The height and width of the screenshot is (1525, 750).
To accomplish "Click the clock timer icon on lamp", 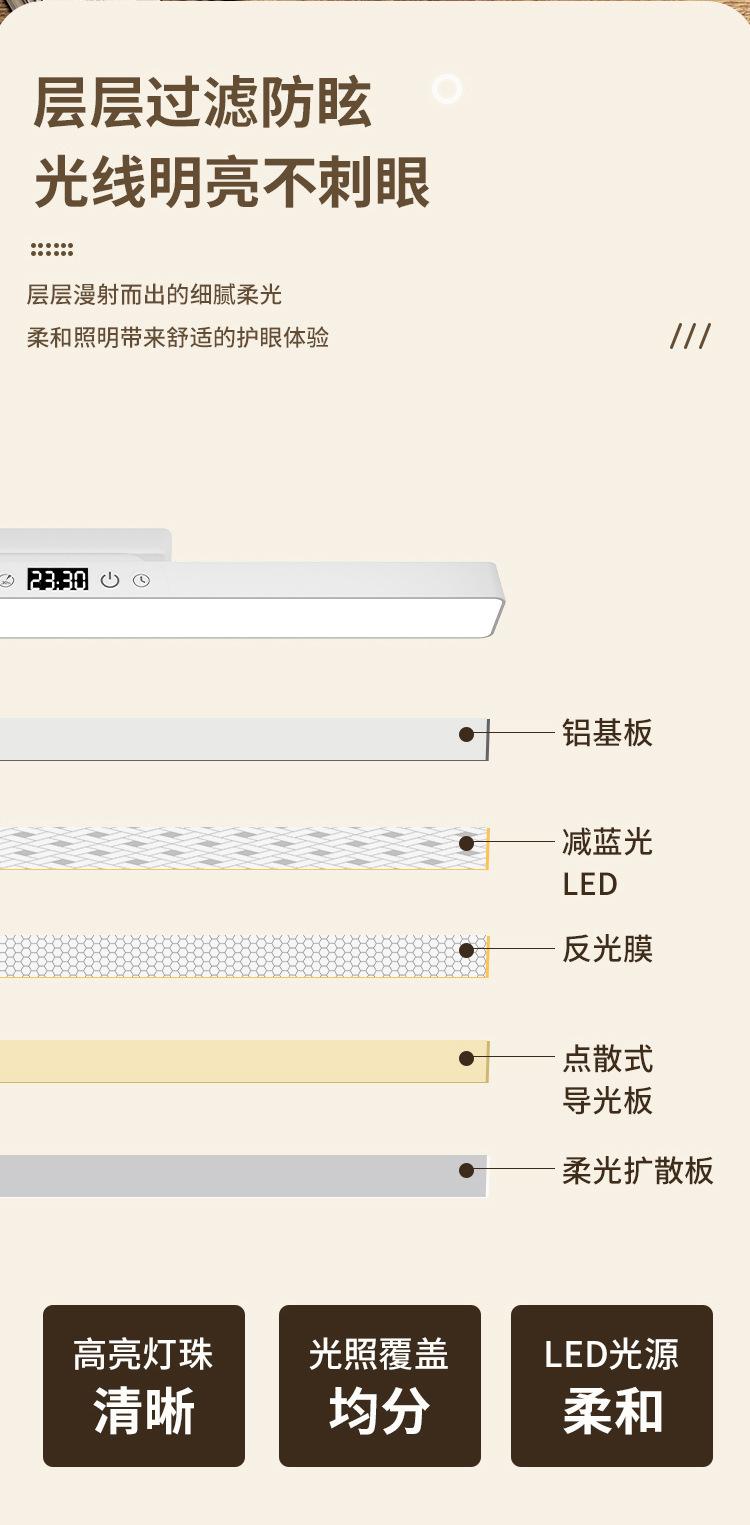I will [141, 580].
